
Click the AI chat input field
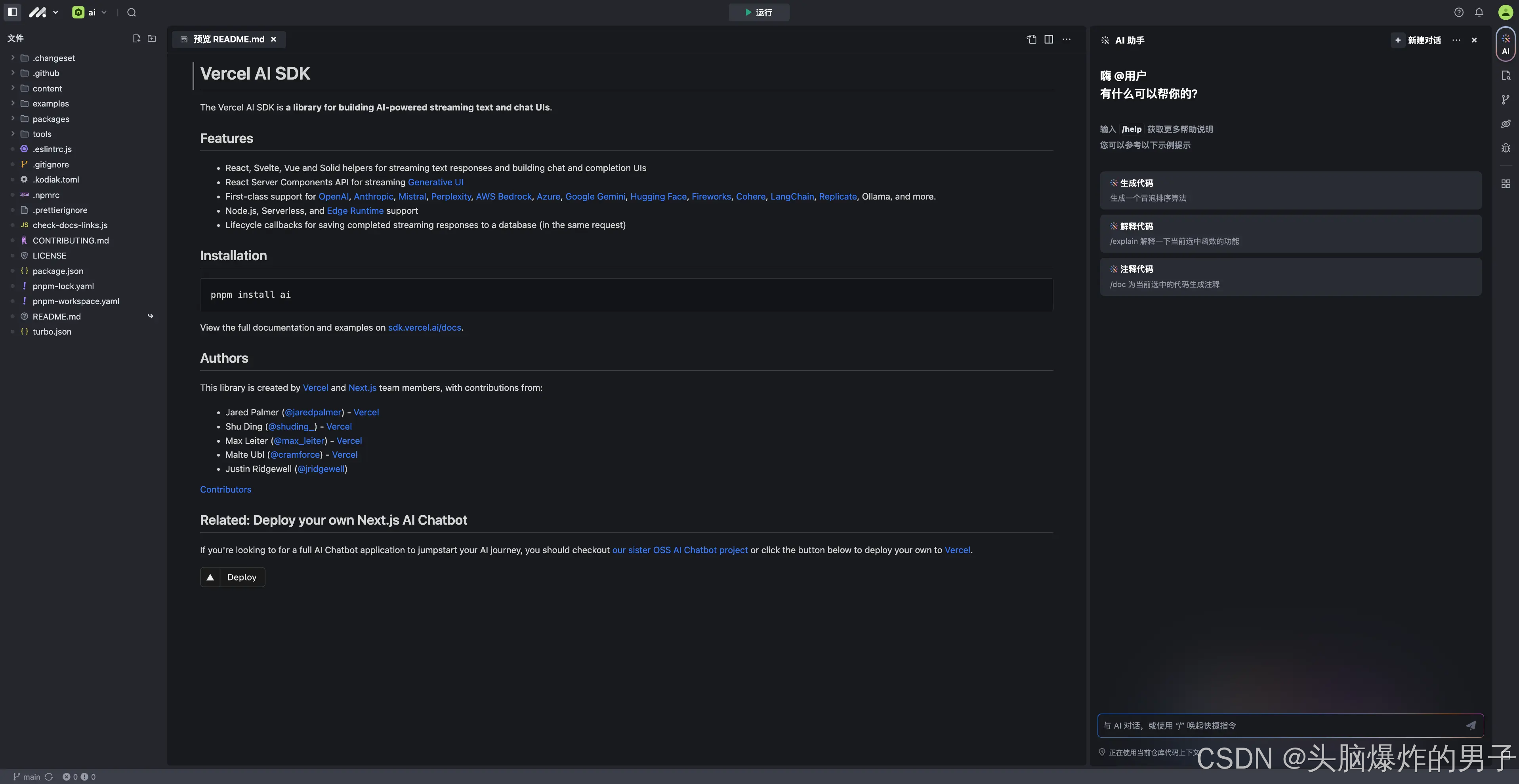click(1280, 726)
